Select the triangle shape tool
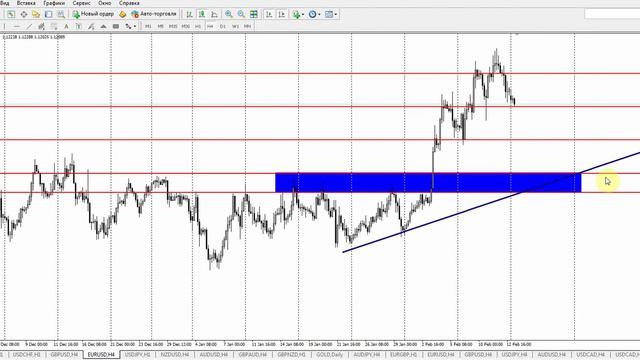 [103, 26]
